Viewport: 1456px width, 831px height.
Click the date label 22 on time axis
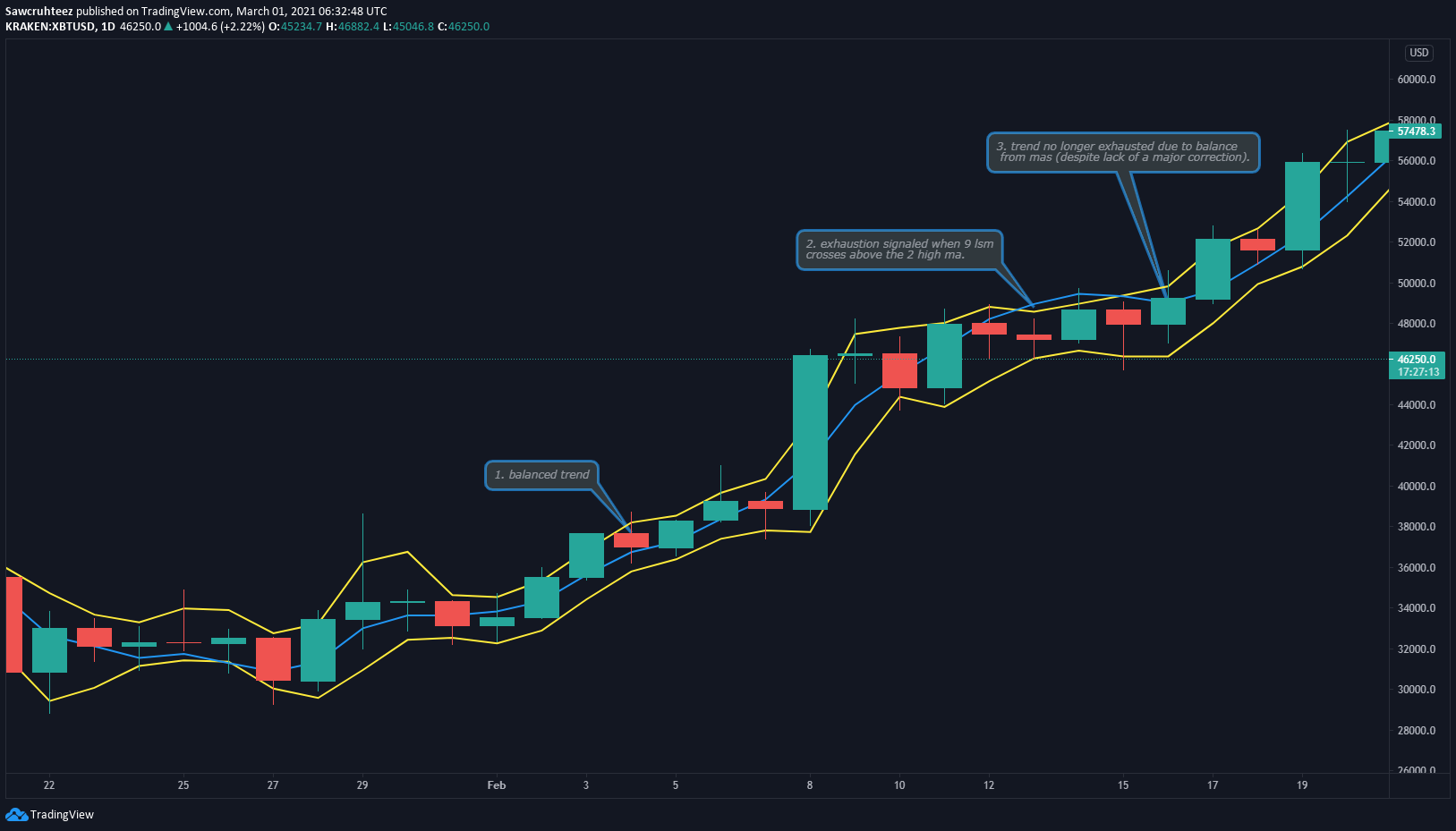[49, 785]
